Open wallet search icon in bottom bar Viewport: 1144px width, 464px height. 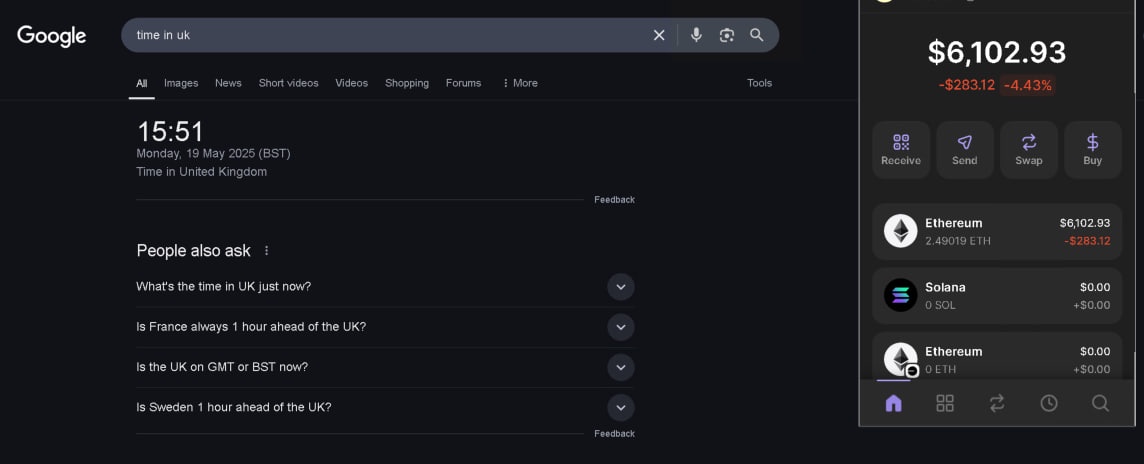(1100, 403)
